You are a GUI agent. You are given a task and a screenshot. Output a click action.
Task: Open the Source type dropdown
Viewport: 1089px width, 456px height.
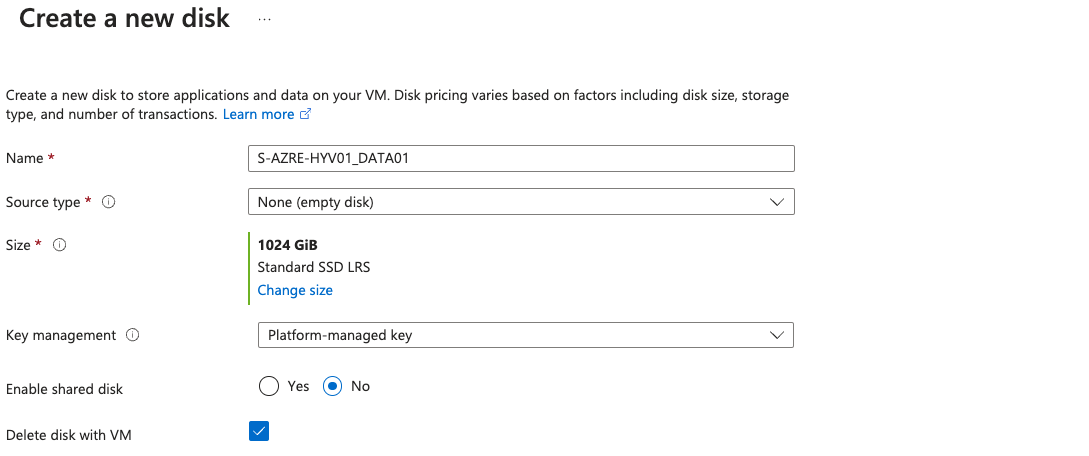[520, 202]
